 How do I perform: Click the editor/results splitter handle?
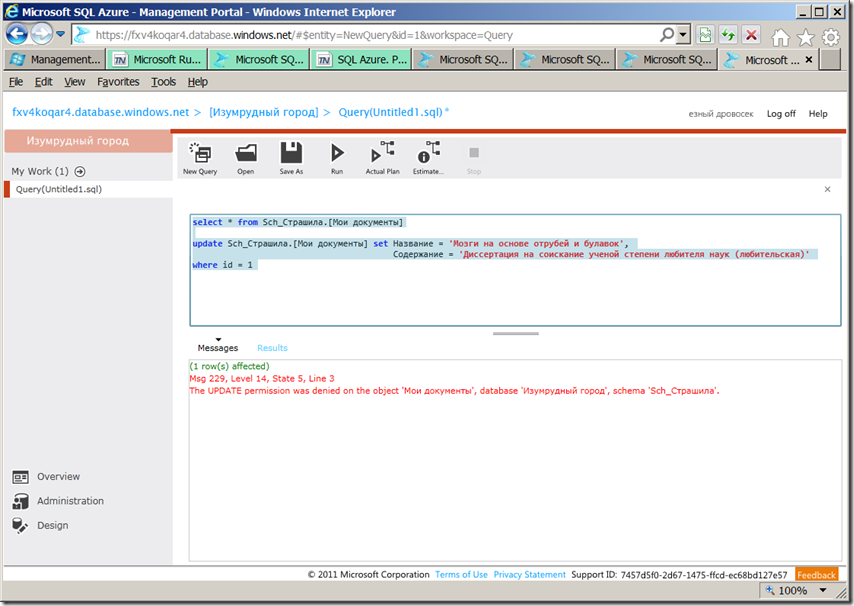point(515,334)
